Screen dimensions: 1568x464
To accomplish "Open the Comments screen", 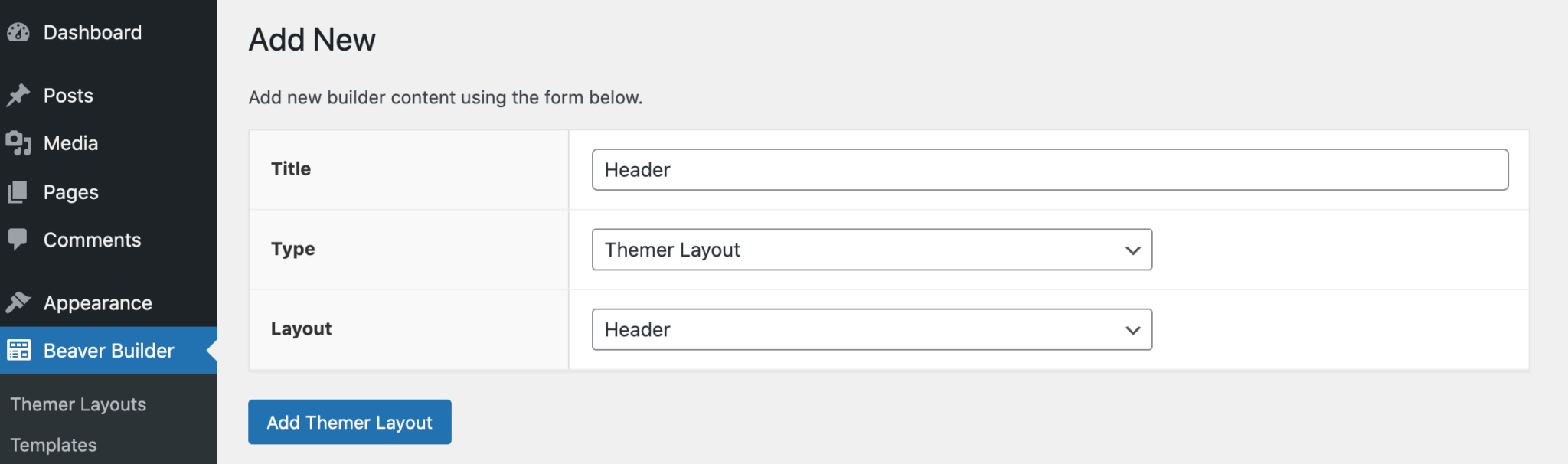I will [93, 240].
